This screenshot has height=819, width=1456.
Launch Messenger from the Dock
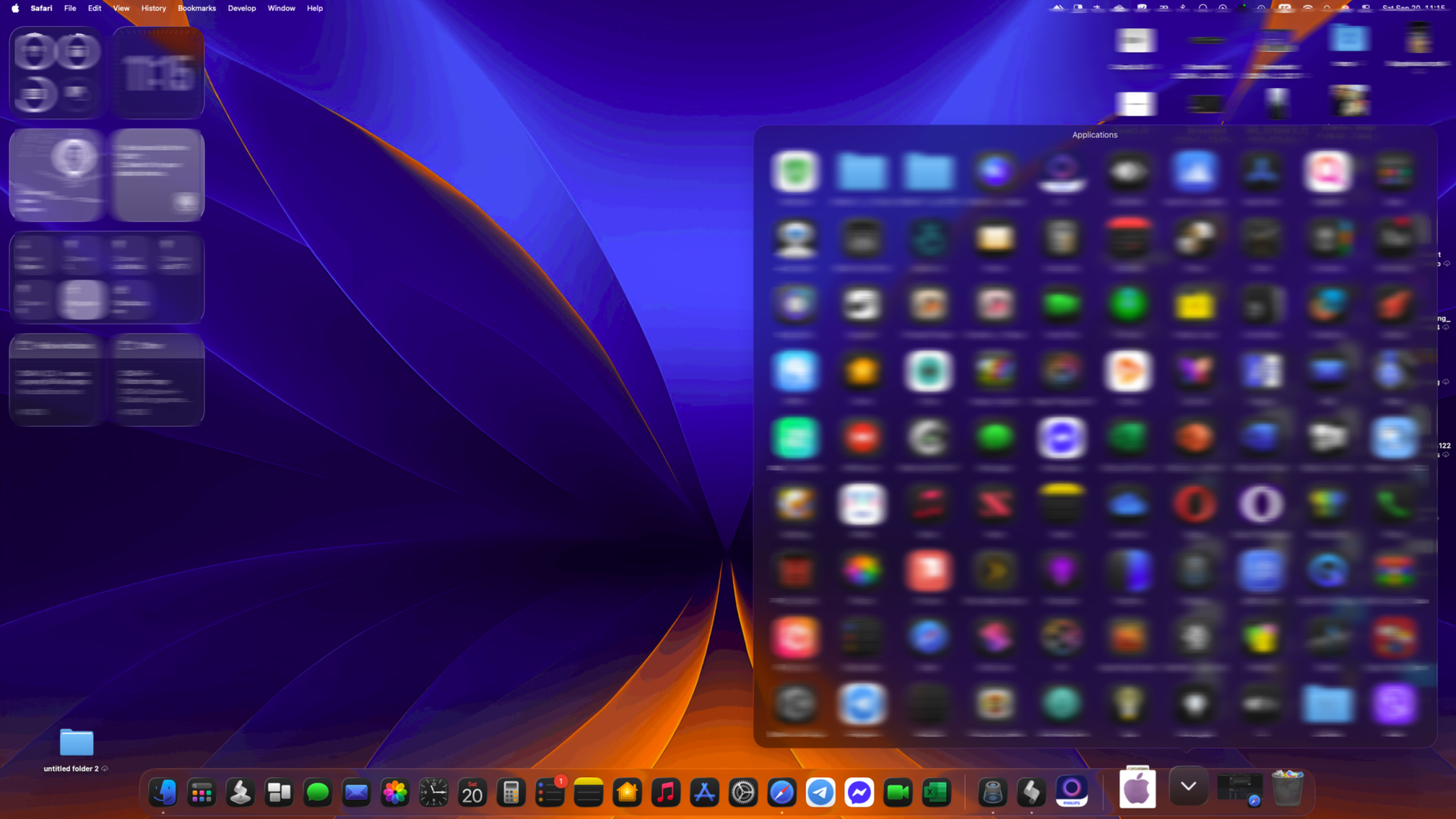coord(859,792)
